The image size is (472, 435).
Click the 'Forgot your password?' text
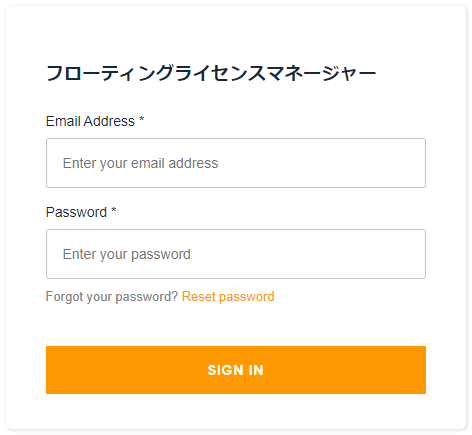112,296
